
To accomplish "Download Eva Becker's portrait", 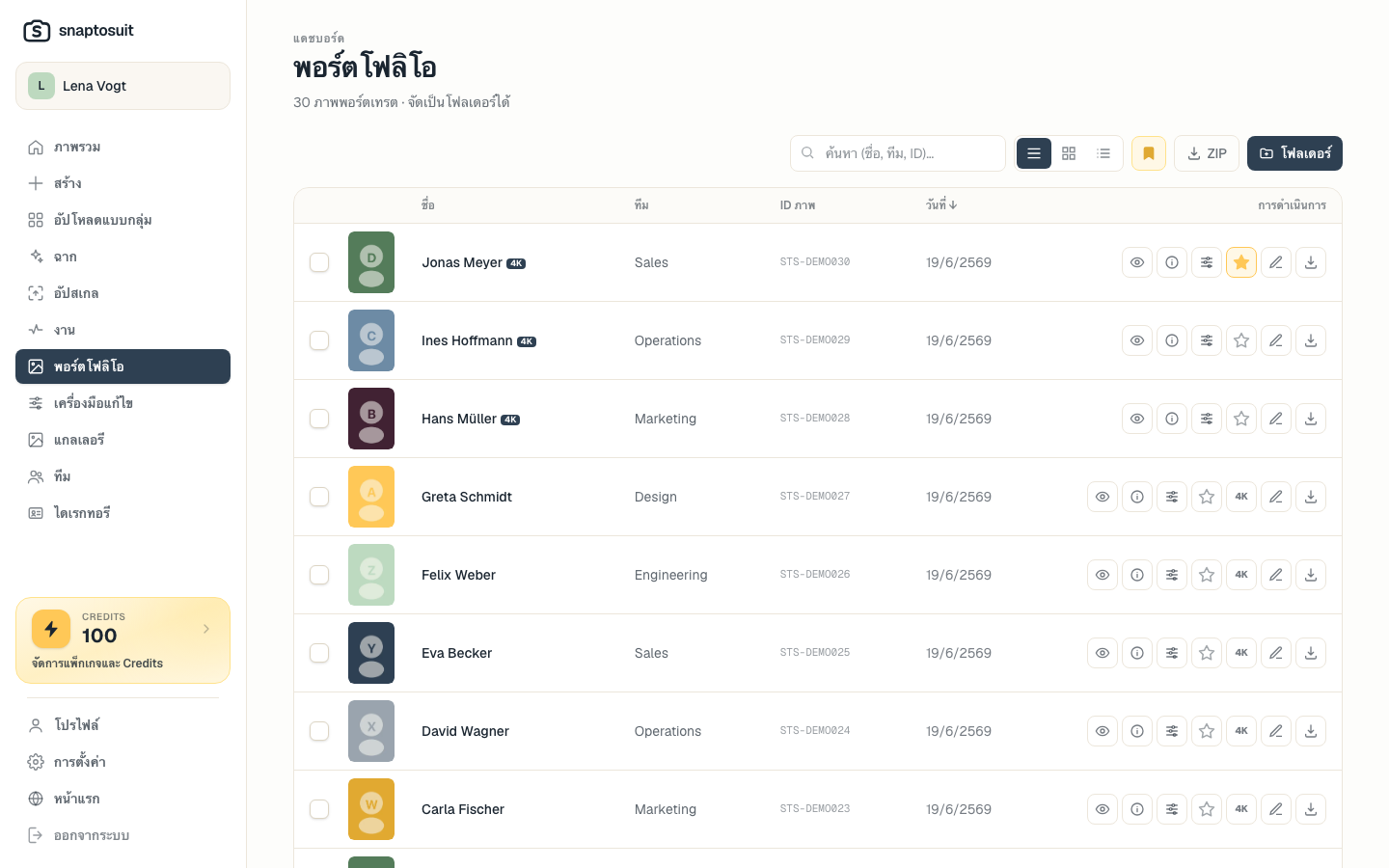I will coord(1311,653).
